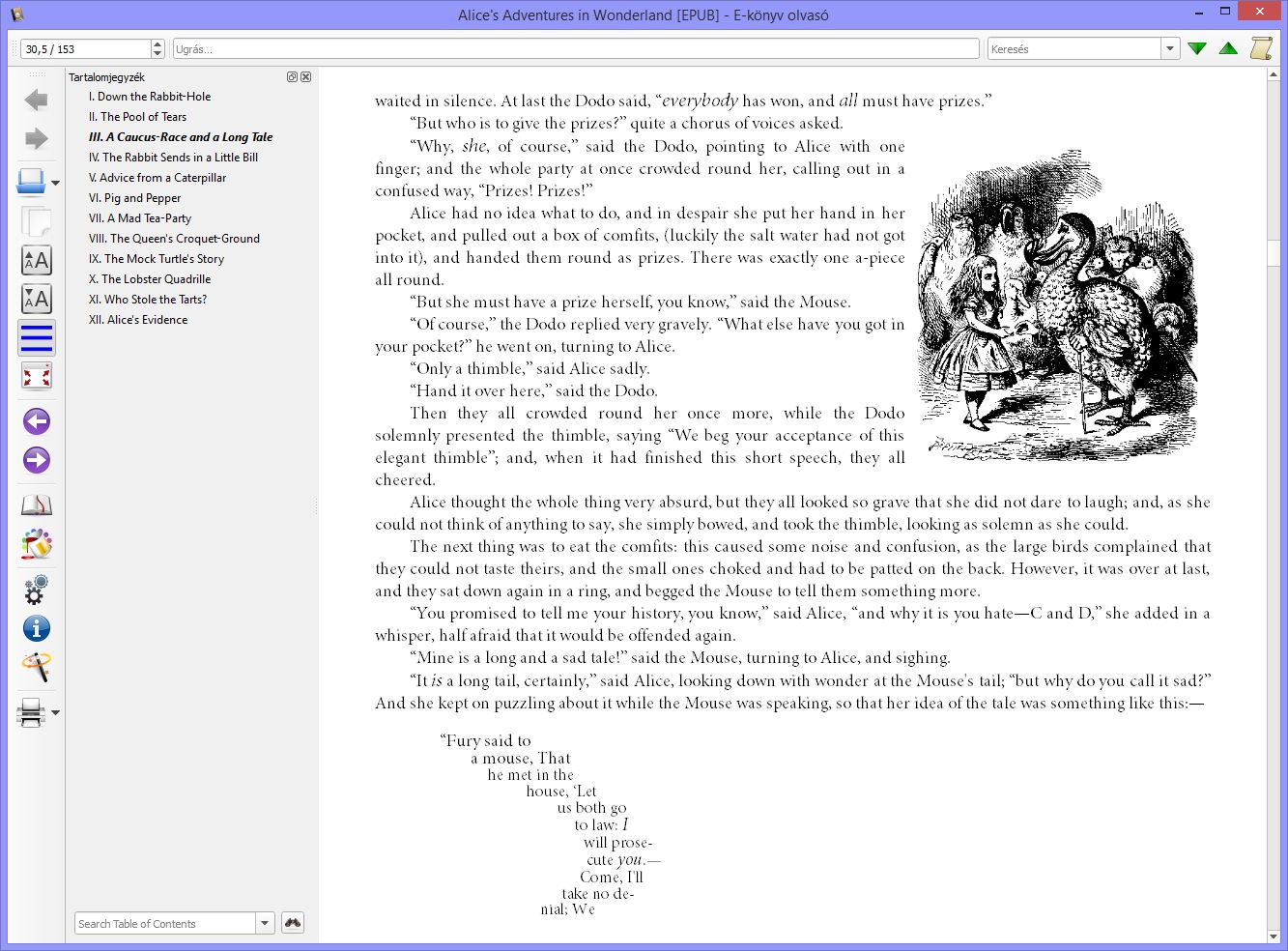Jump to X. The Lobster Quadrille

150,279
